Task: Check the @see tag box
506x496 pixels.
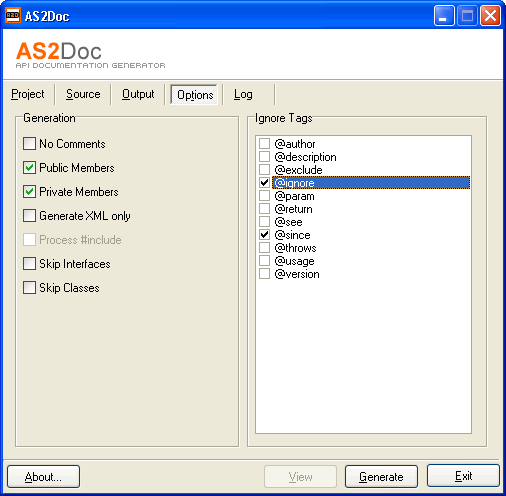Action: (264, 222)
